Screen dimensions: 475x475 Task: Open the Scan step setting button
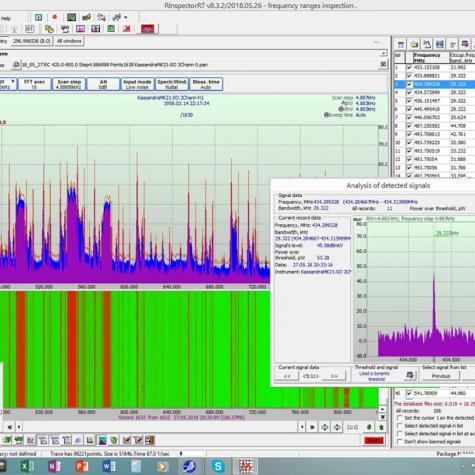pos(69,84)
